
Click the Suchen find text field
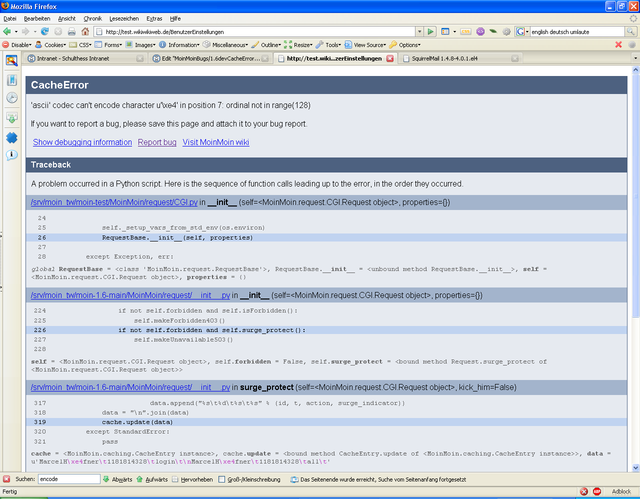click(68, 480)
